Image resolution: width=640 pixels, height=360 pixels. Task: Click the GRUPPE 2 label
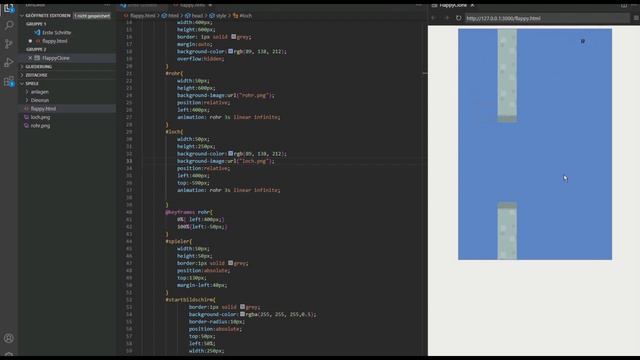[x=36, y=49]
